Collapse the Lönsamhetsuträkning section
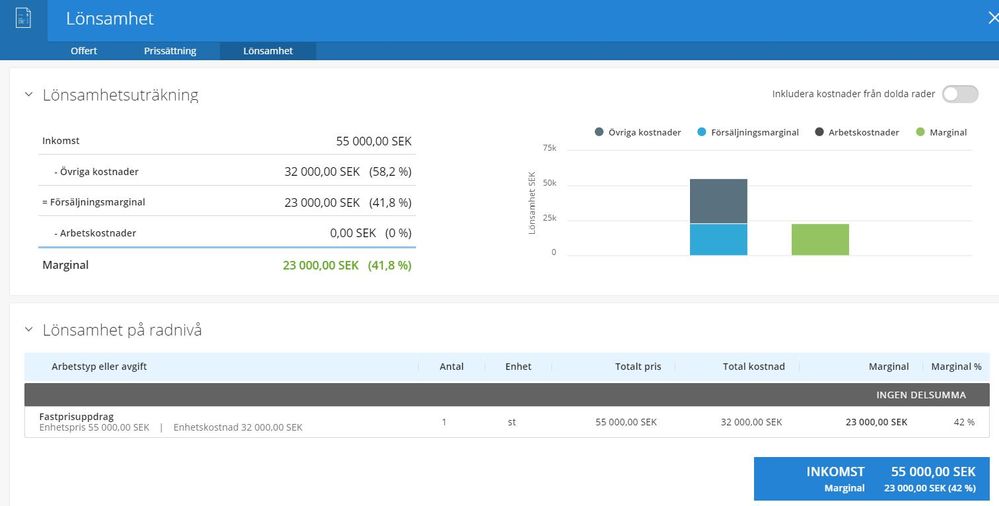Screen dimensions: 999x506 29,95
